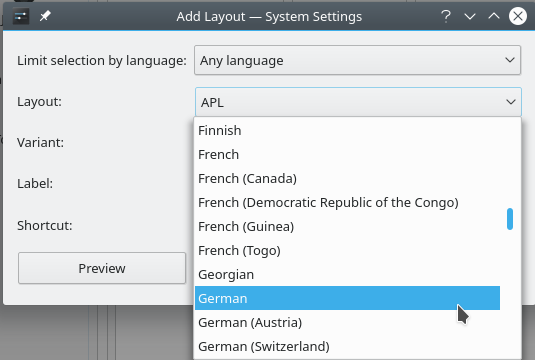Close the Add Layout dialog
Viewport: 535px width, 360px height.
click(518, 16)
